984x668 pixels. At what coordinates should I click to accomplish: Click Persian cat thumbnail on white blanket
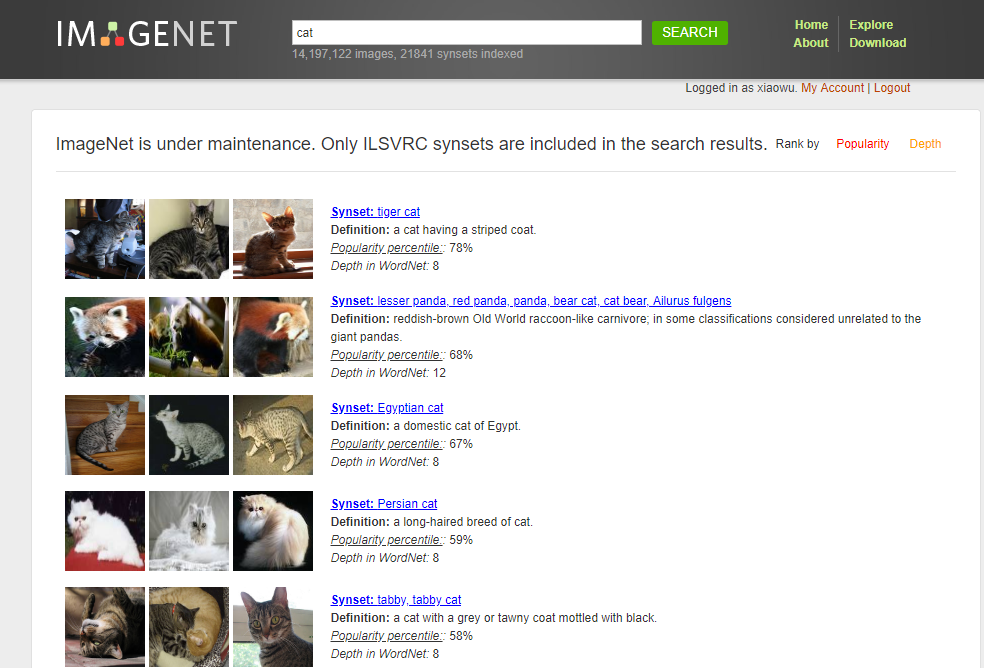(x=189, y=531)
